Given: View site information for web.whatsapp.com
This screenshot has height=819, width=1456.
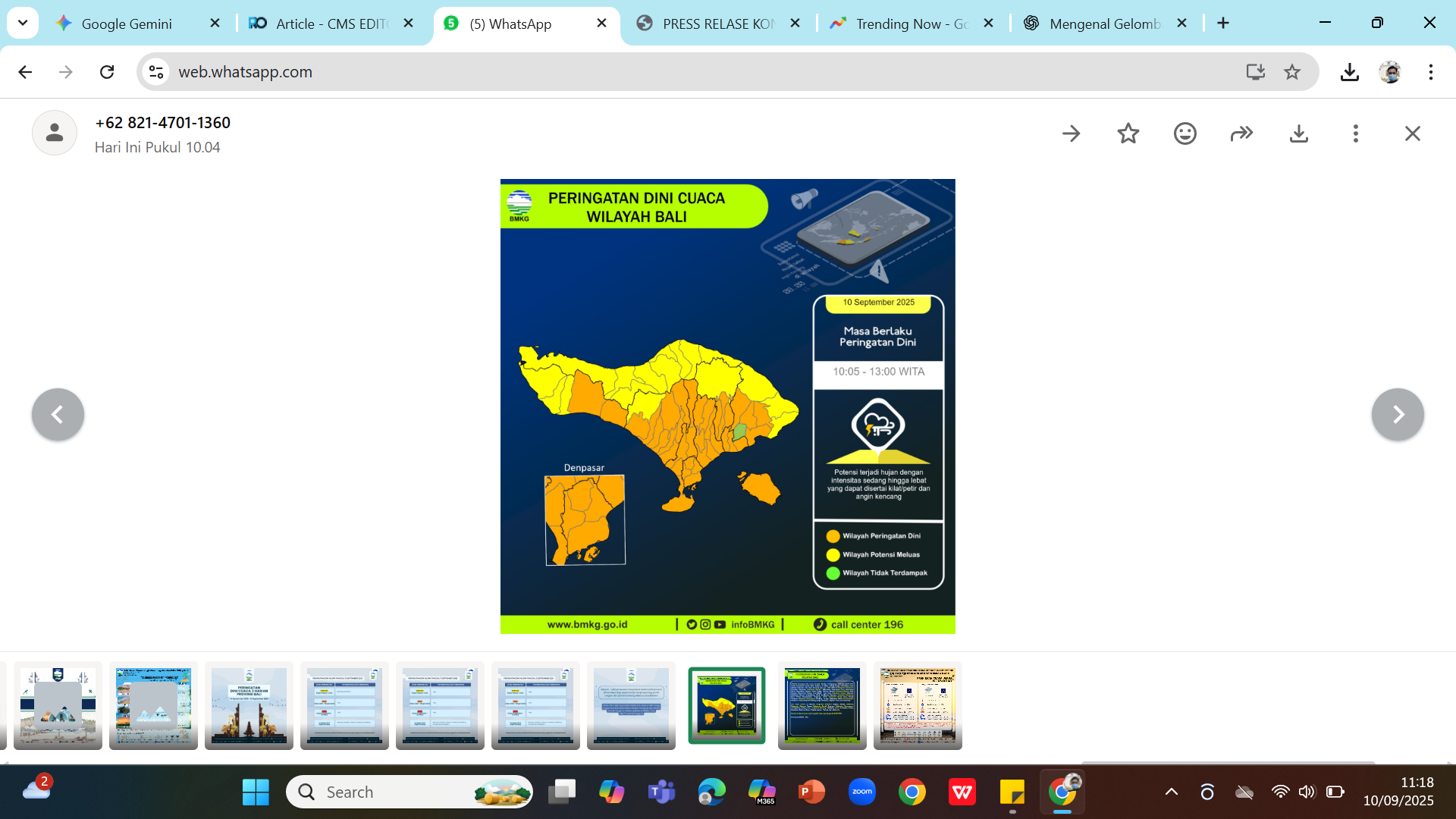Looking at the screenshot, I should [x=156, y=72].
